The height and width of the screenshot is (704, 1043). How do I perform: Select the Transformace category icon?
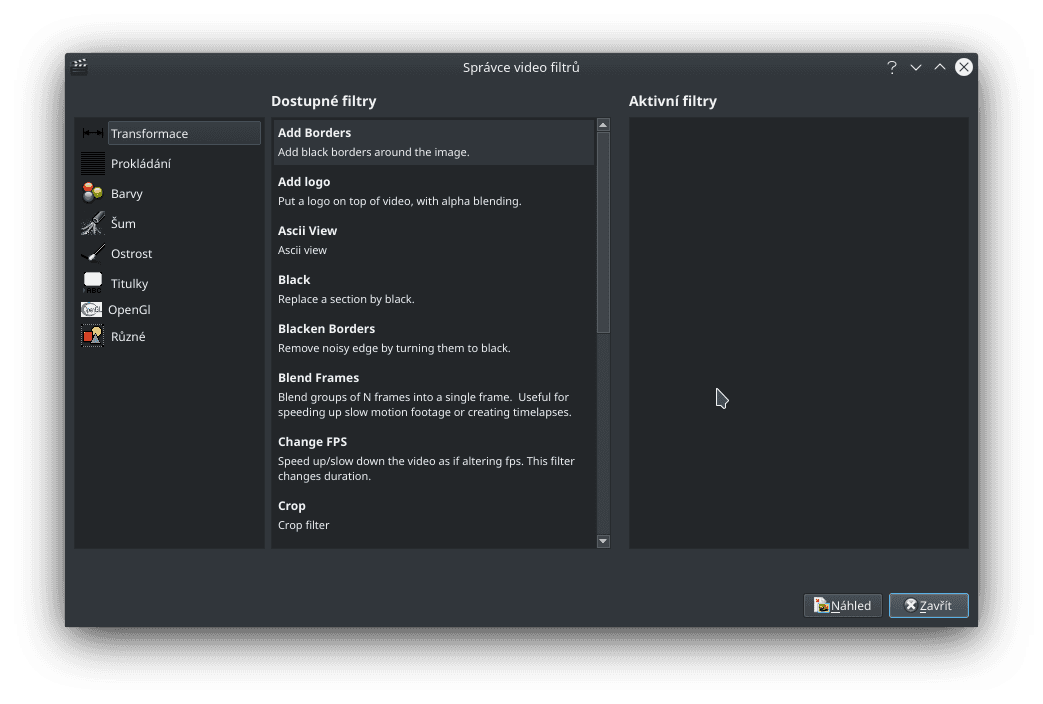pyautogui.click(x=91, y=132)
